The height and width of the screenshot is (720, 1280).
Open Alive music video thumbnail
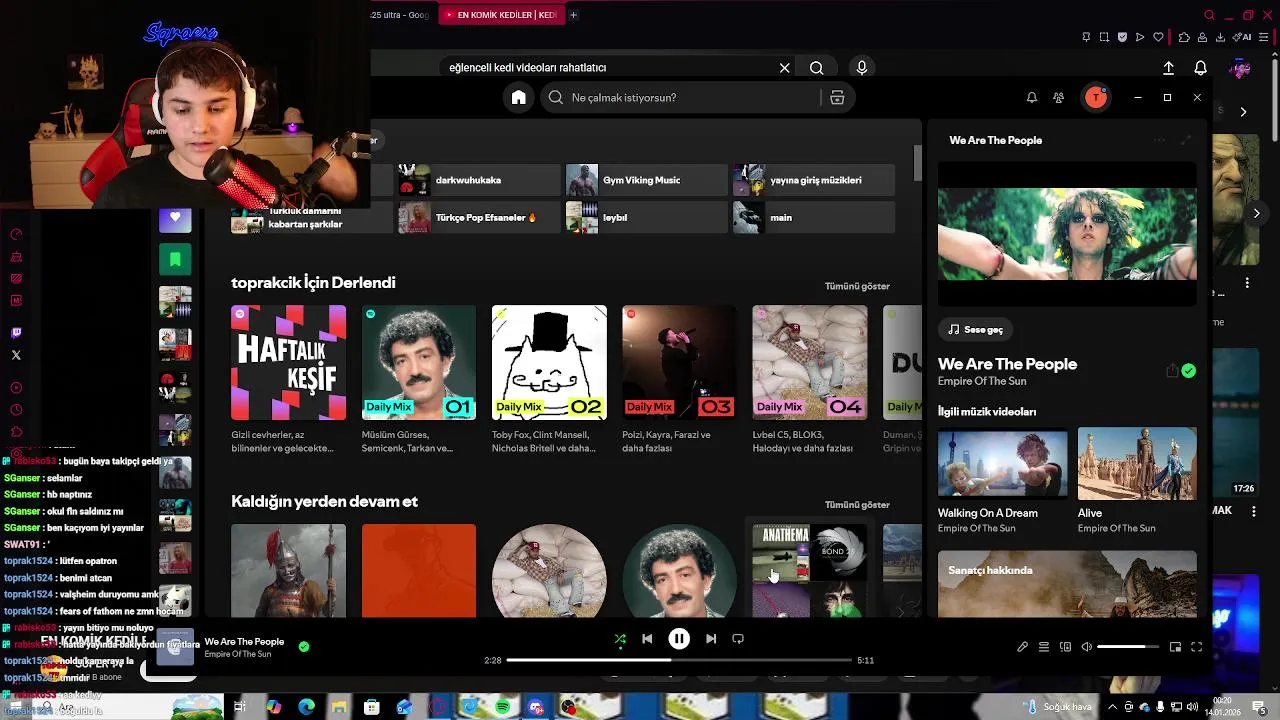coord(1137,463)
